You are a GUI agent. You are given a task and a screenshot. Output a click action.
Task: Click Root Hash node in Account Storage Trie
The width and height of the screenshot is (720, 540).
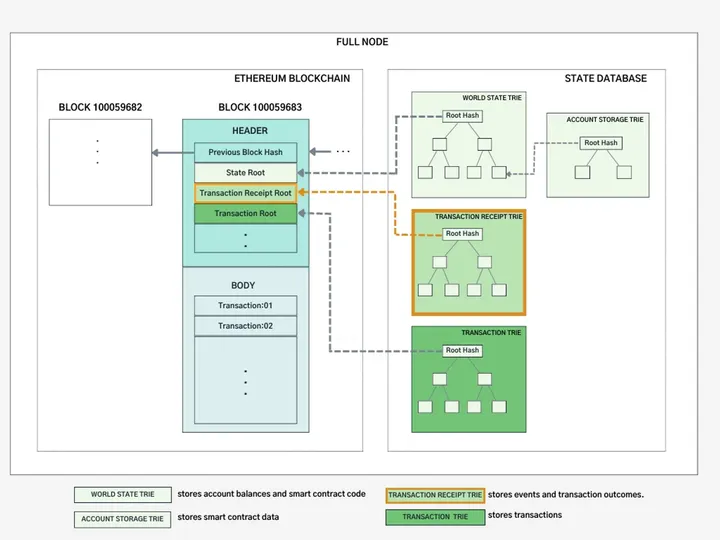[601, 143]
